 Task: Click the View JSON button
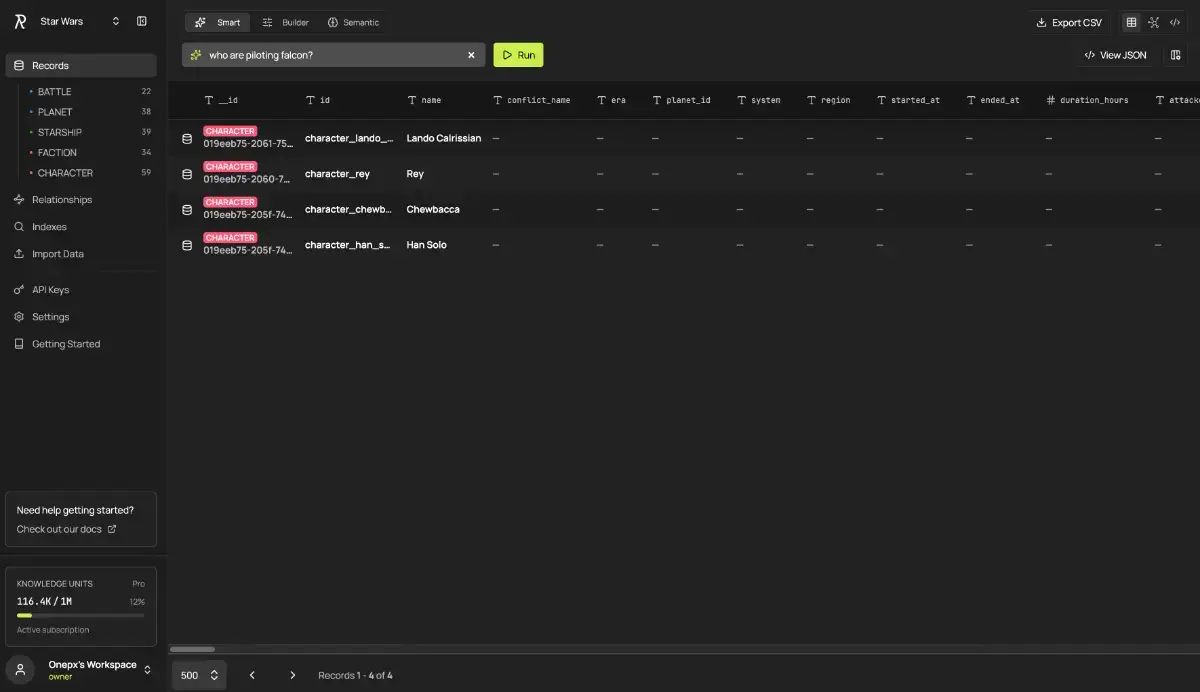tap(1115, 55)
